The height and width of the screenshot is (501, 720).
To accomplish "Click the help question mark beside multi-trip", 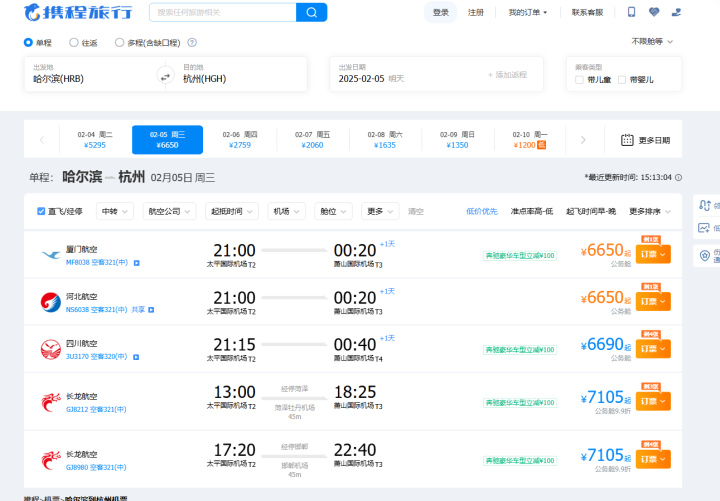I will coord(192,43).
